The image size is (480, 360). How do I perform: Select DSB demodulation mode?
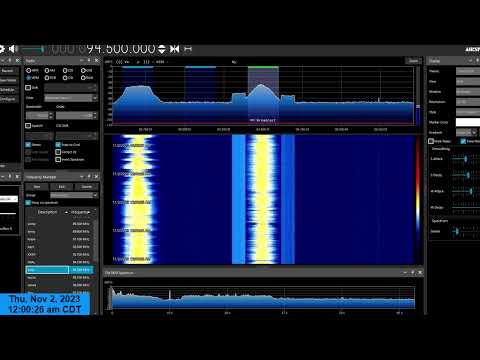50,78
